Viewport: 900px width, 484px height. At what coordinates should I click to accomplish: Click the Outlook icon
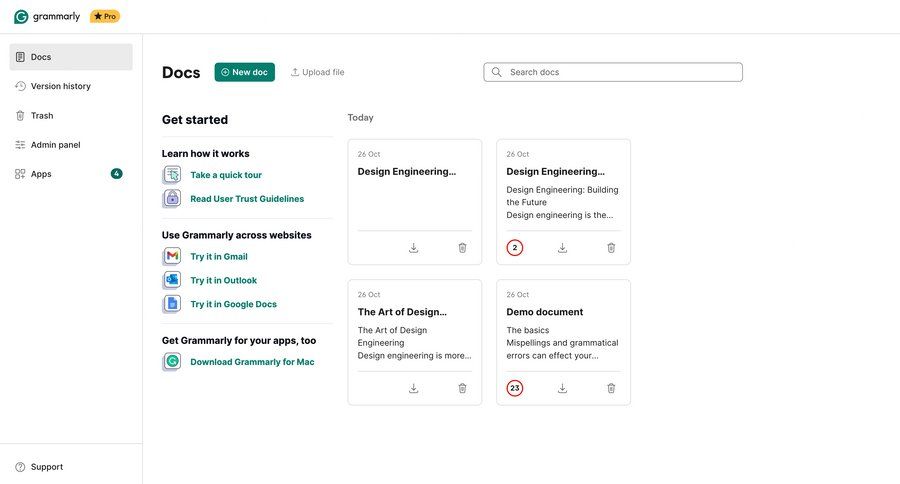tap(172, 280)
